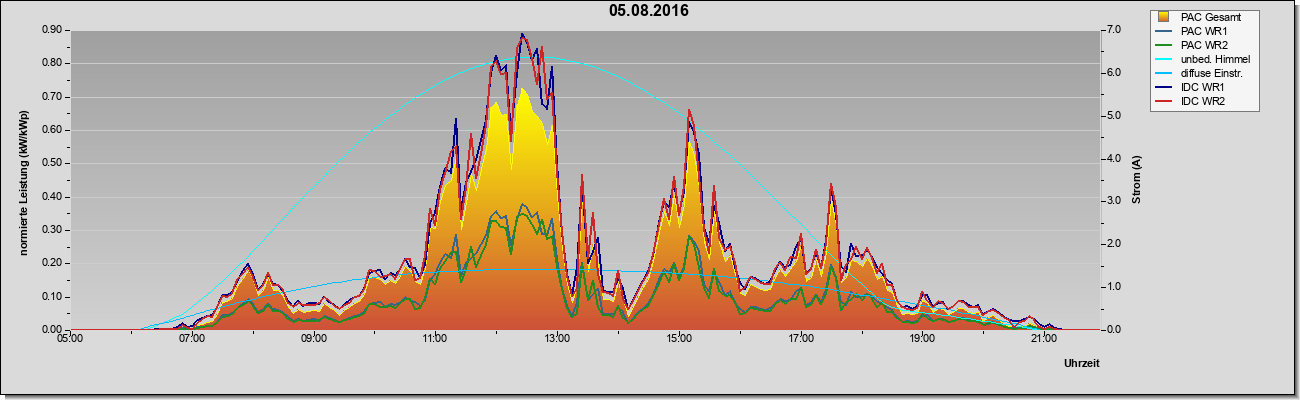Click the chart title 05.08.2016
The height and width of the screenshot is (400, 1300).
649,11
